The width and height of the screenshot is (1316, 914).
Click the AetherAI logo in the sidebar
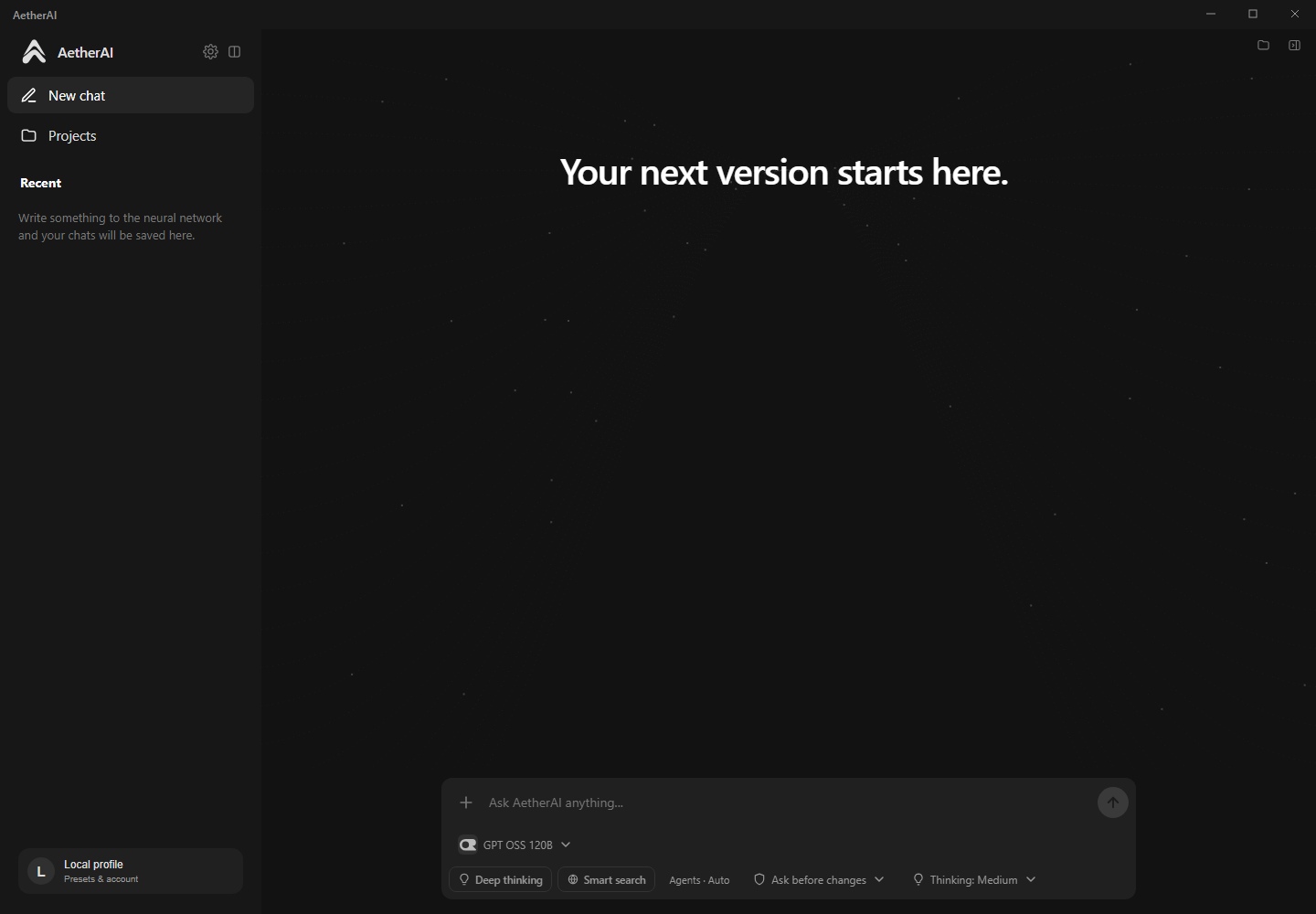pos(34,52)
